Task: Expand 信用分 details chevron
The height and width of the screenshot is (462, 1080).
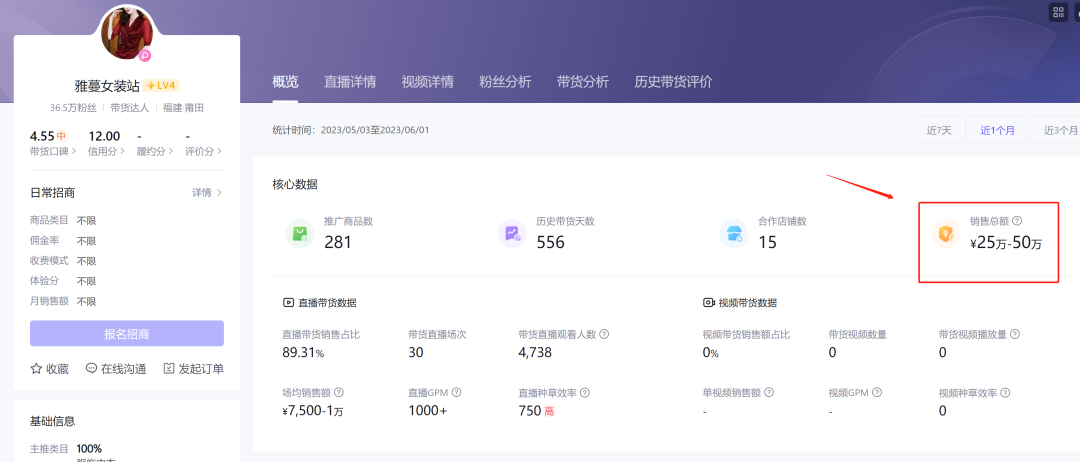Action: click(123, 151)
